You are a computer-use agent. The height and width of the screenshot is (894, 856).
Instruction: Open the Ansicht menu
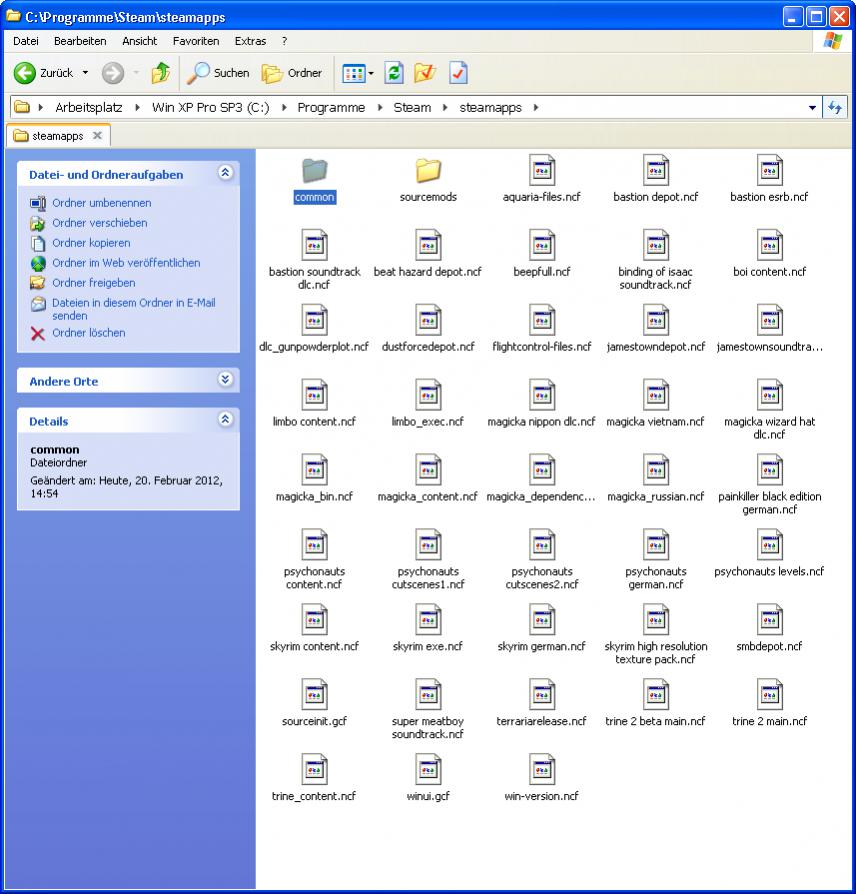pyautogui.click(x=139, y=41)
